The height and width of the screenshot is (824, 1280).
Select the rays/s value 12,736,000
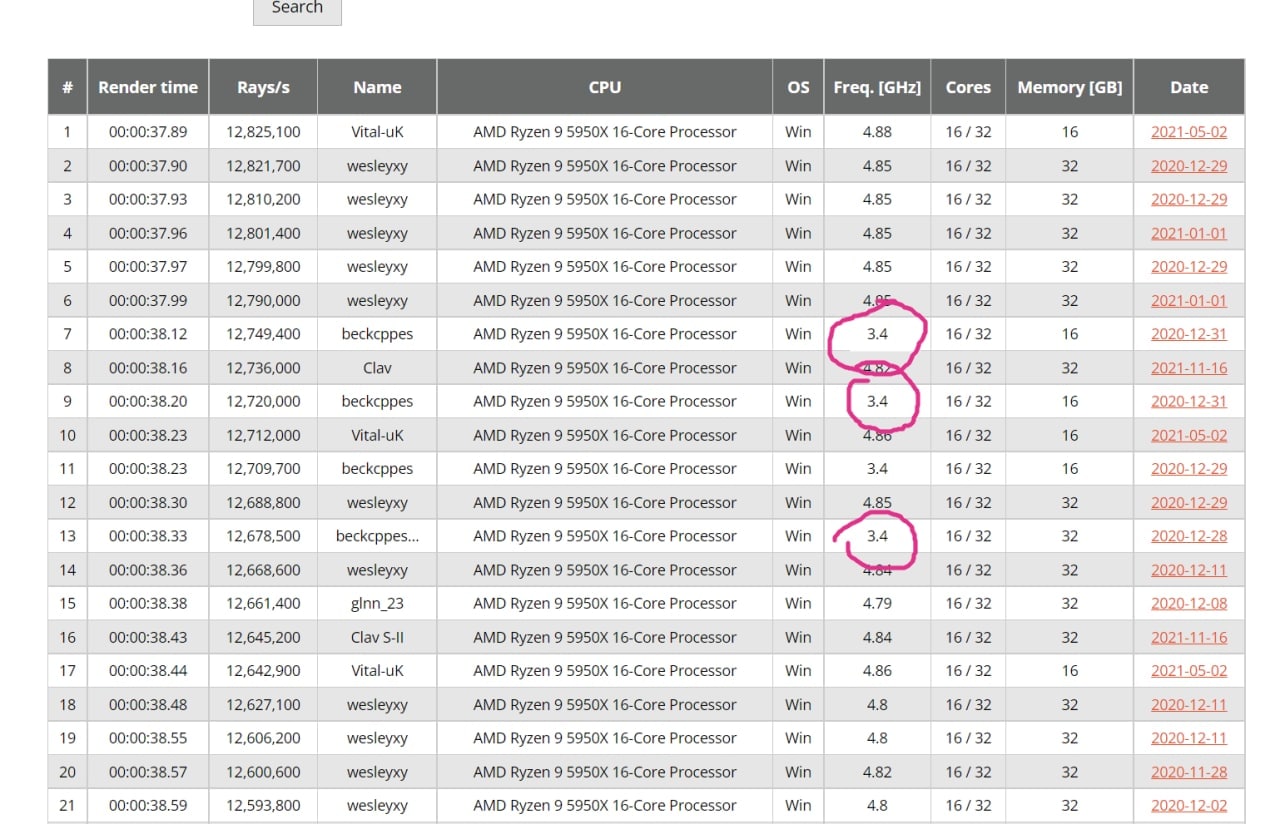pos(263,368)
